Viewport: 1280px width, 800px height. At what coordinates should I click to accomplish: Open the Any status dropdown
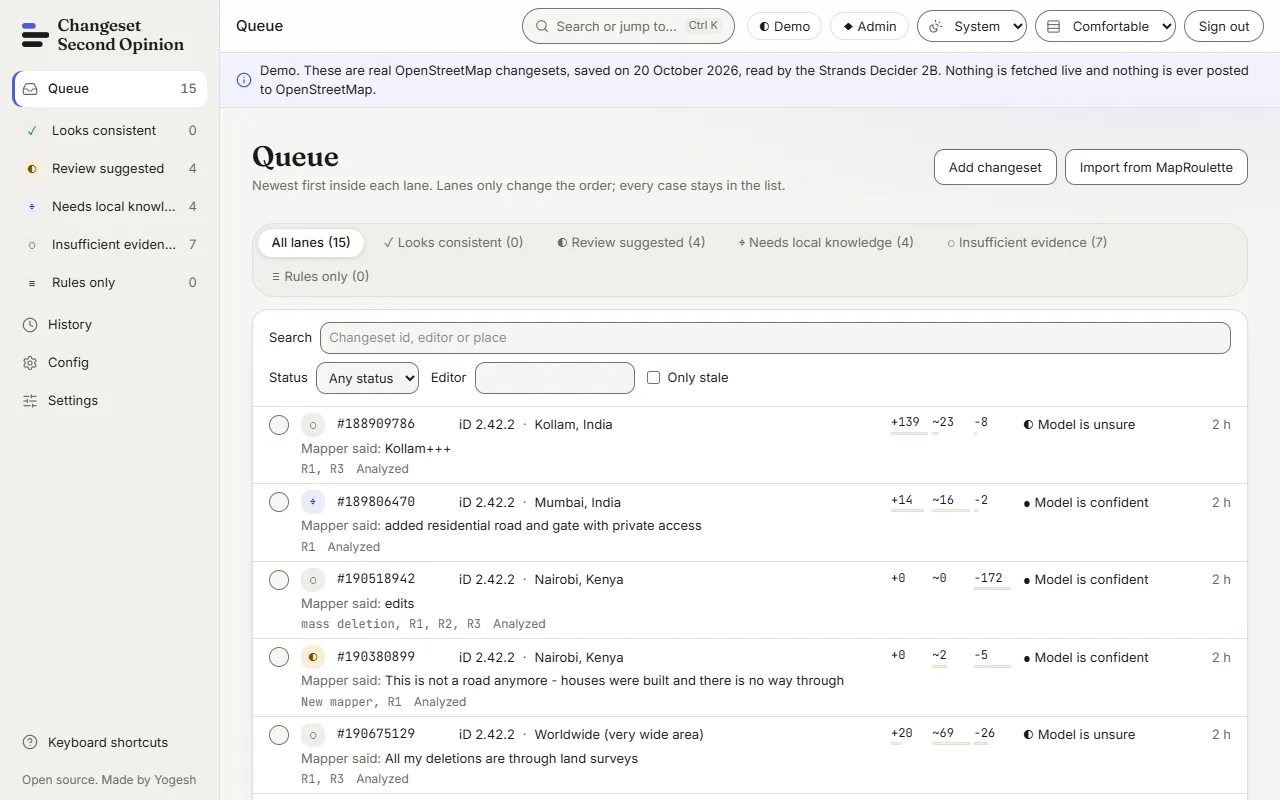[x=367, y=378]
